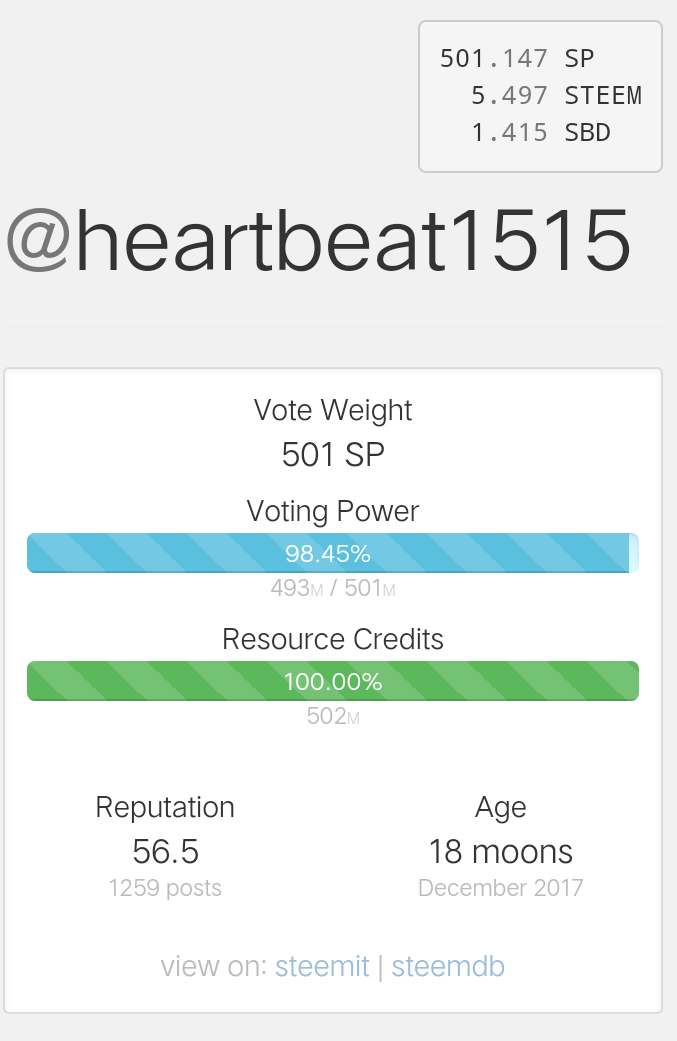Click the Voting Power progress bar
Viewport: 677px width, 1041px height.
point(332,553)
